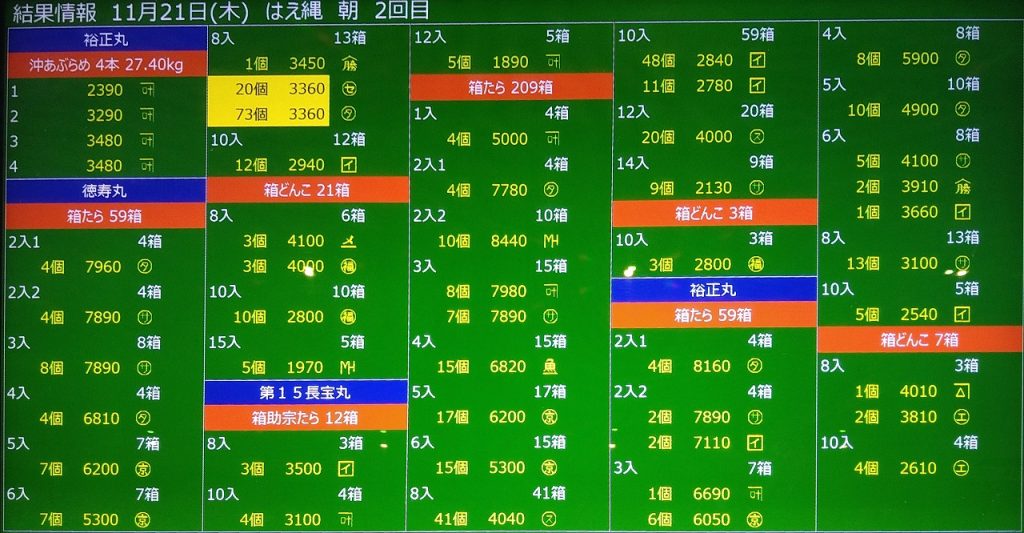Click the 沖あぶらめ 4本 27.40kg banner

tap(106, 65)
